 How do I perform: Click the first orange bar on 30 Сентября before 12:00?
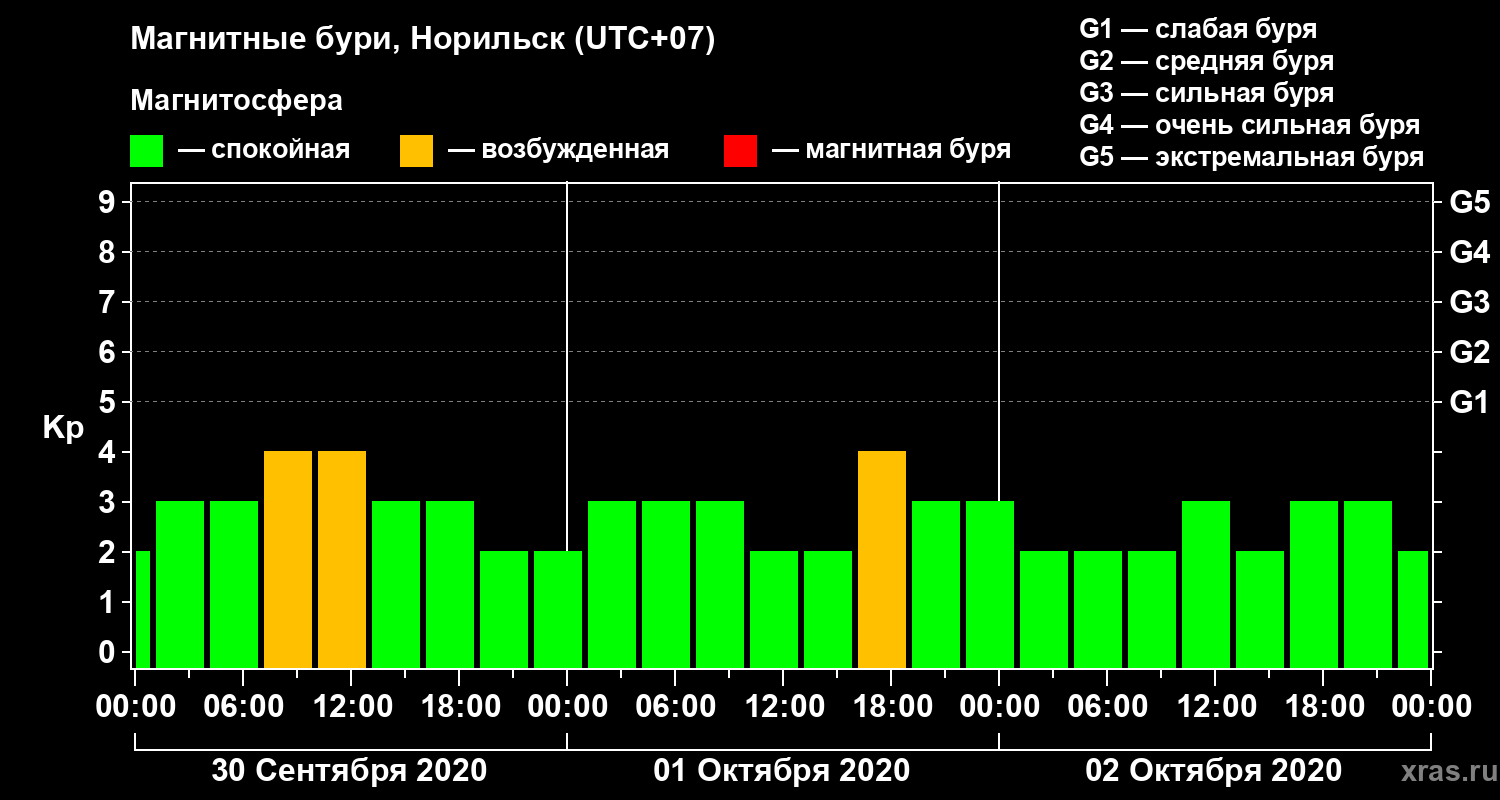(x=288, y=560)
